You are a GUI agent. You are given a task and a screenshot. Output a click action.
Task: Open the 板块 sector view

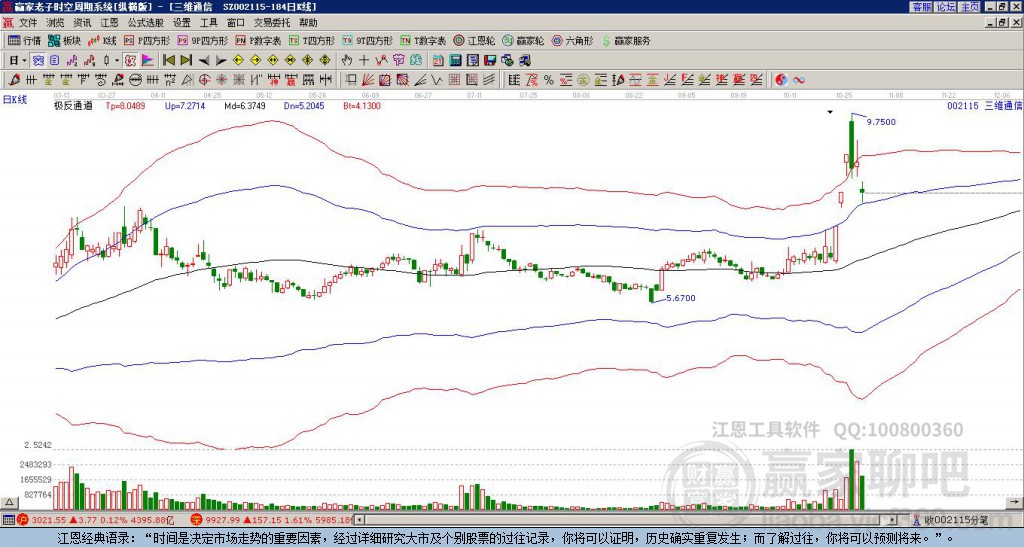(x=64, y=40)
